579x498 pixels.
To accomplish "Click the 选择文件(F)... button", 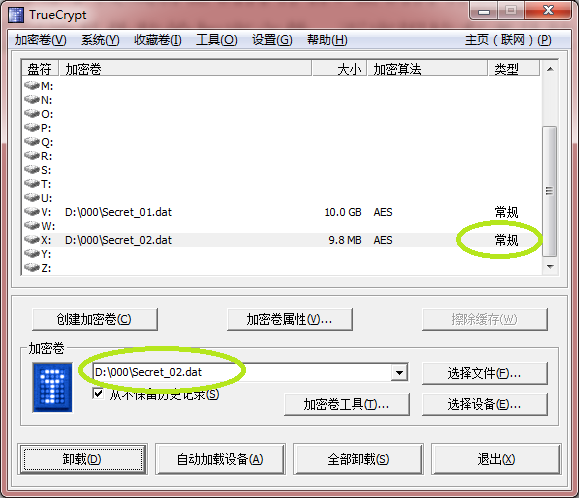I will point(484,374).
